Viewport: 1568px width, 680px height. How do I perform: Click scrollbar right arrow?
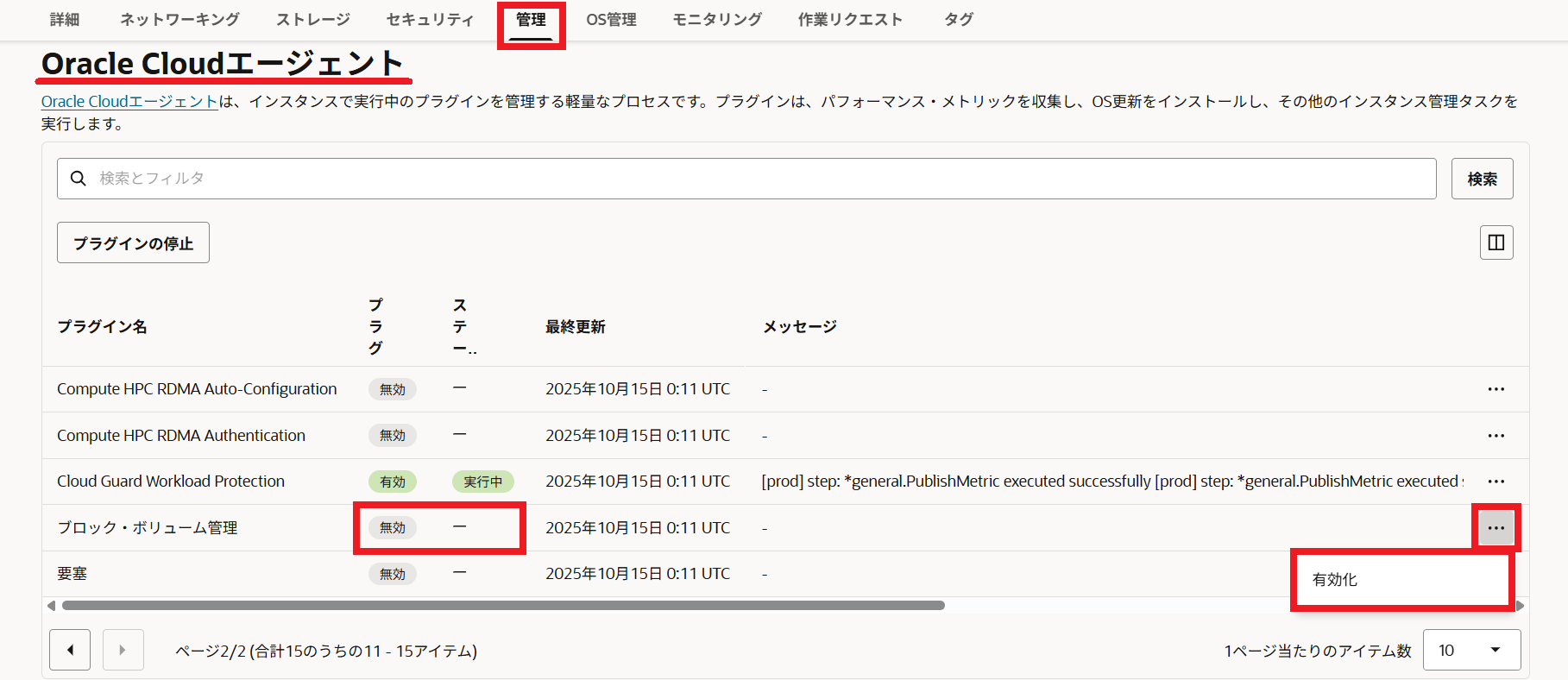pos(1520,606)
